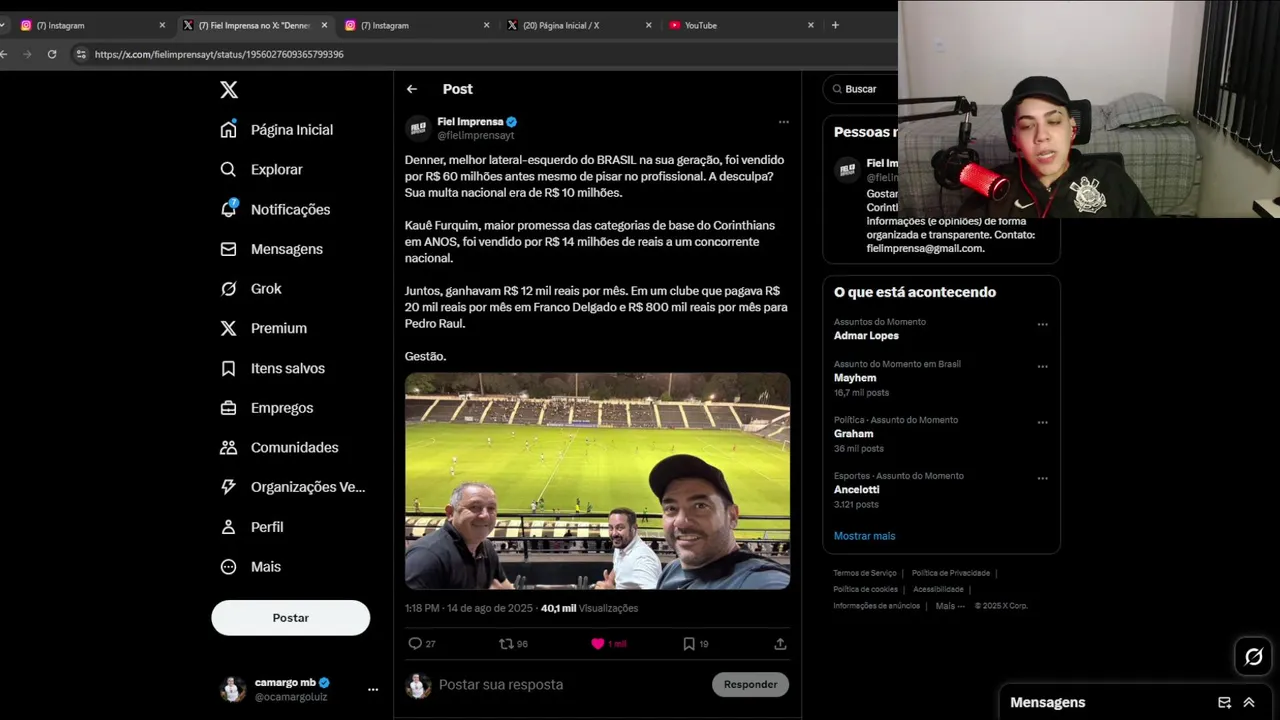Open Explorar search icon

tap(229, 170)
